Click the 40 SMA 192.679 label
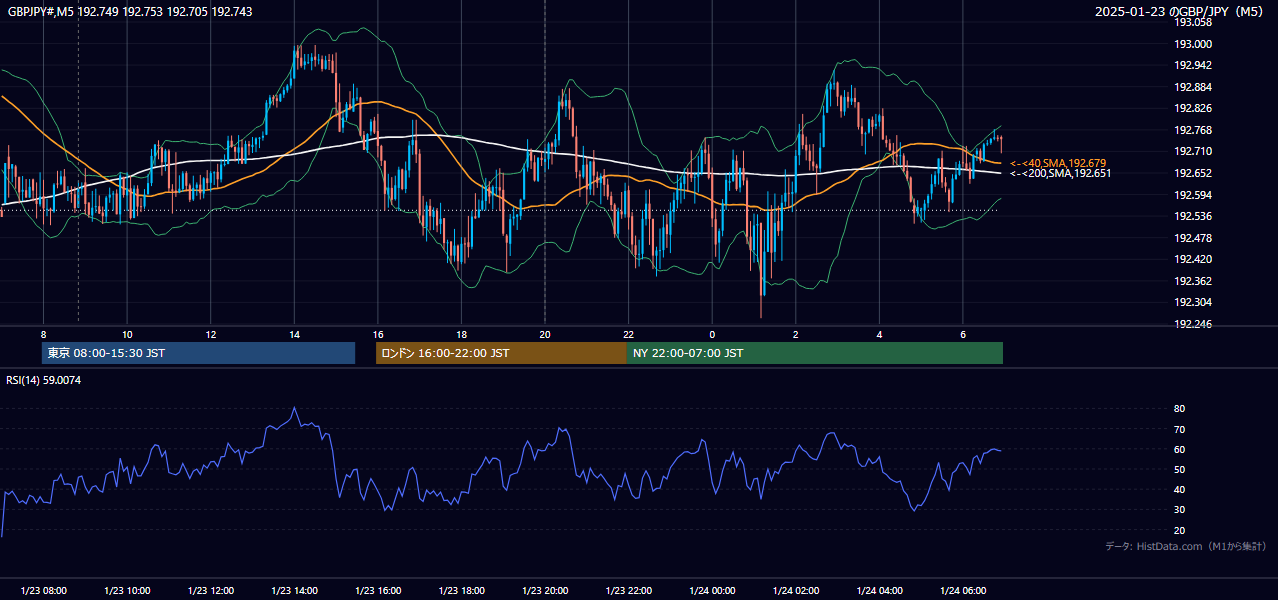 (x=1058, y=163)
